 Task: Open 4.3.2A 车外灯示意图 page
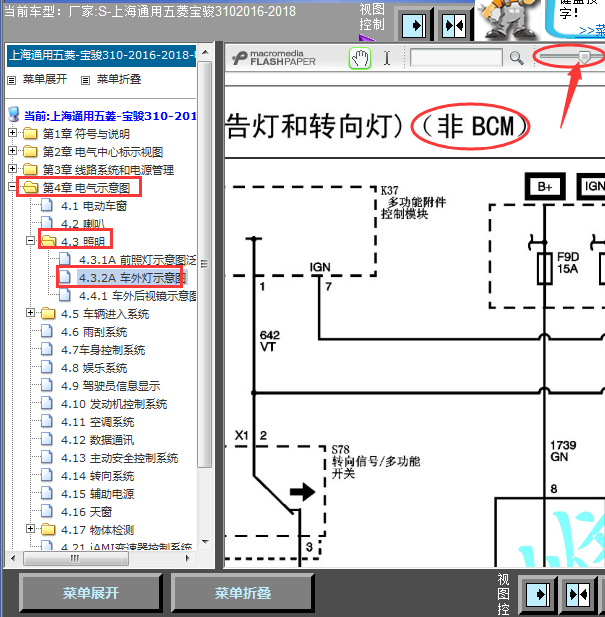click(132, 278)
